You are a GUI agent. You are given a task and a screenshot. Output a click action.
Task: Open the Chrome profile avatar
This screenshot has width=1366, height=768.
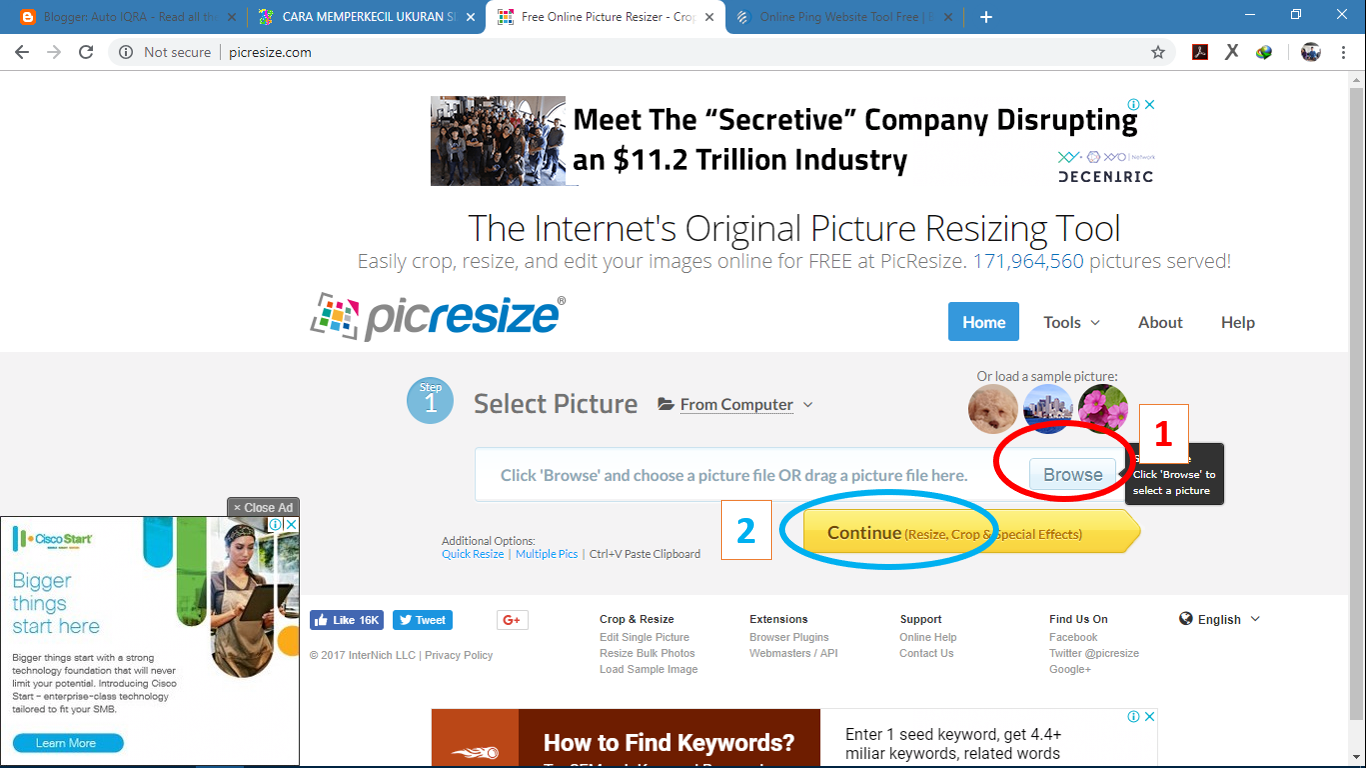point(1310,51)
